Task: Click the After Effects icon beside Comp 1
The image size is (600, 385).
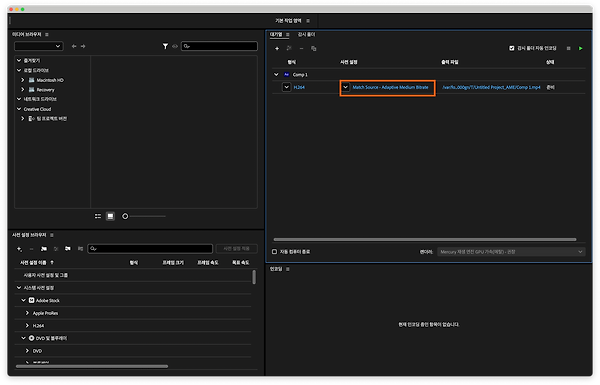Action: (287, 75)
